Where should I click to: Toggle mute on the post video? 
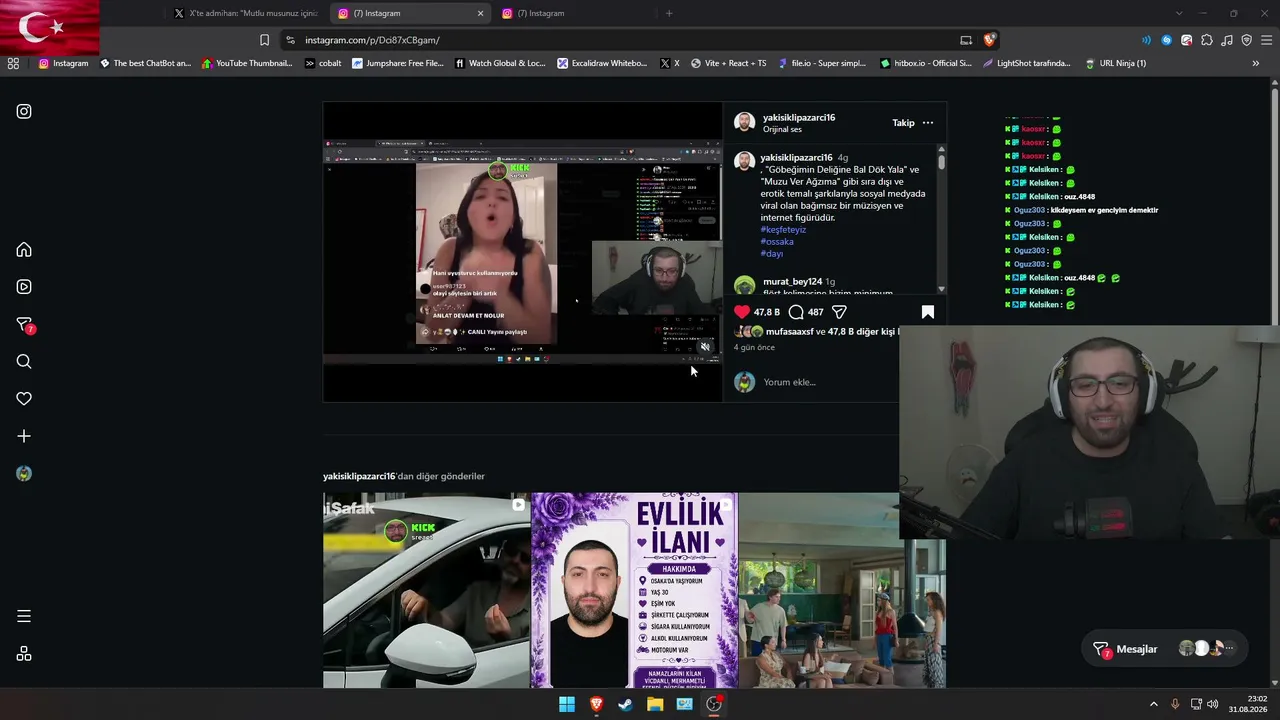pos(705,347)
